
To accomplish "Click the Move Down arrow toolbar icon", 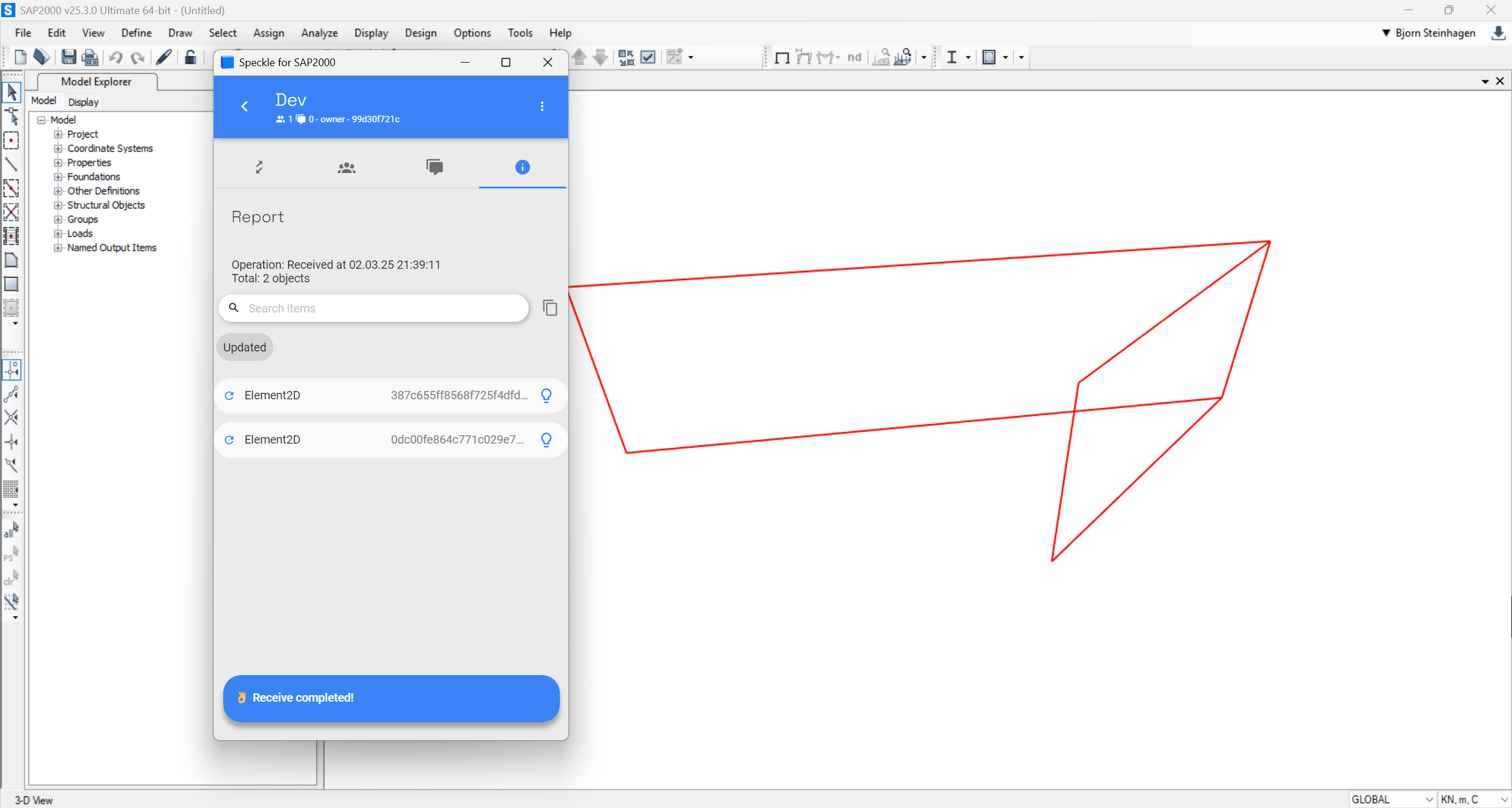I will point(601,57).
